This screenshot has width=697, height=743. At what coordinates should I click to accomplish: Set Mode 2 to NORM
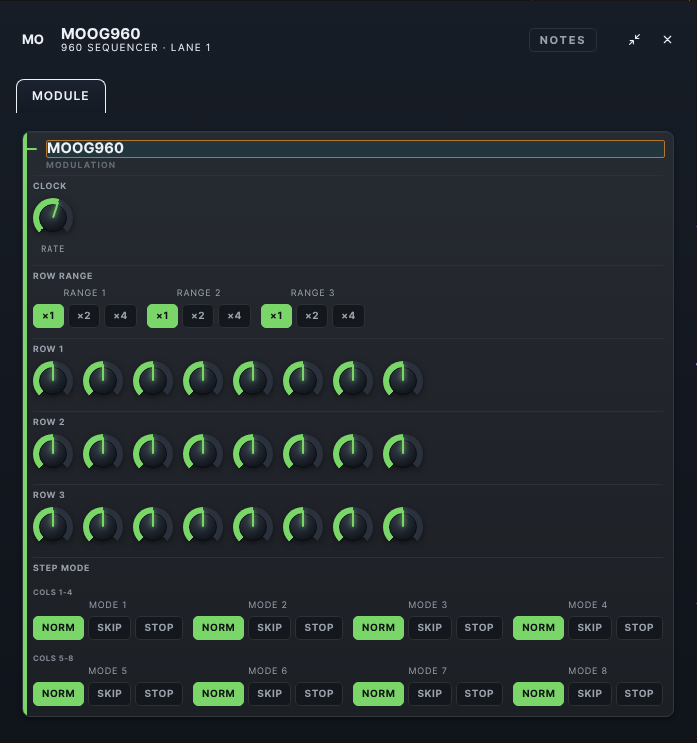[x=218, y=628]
